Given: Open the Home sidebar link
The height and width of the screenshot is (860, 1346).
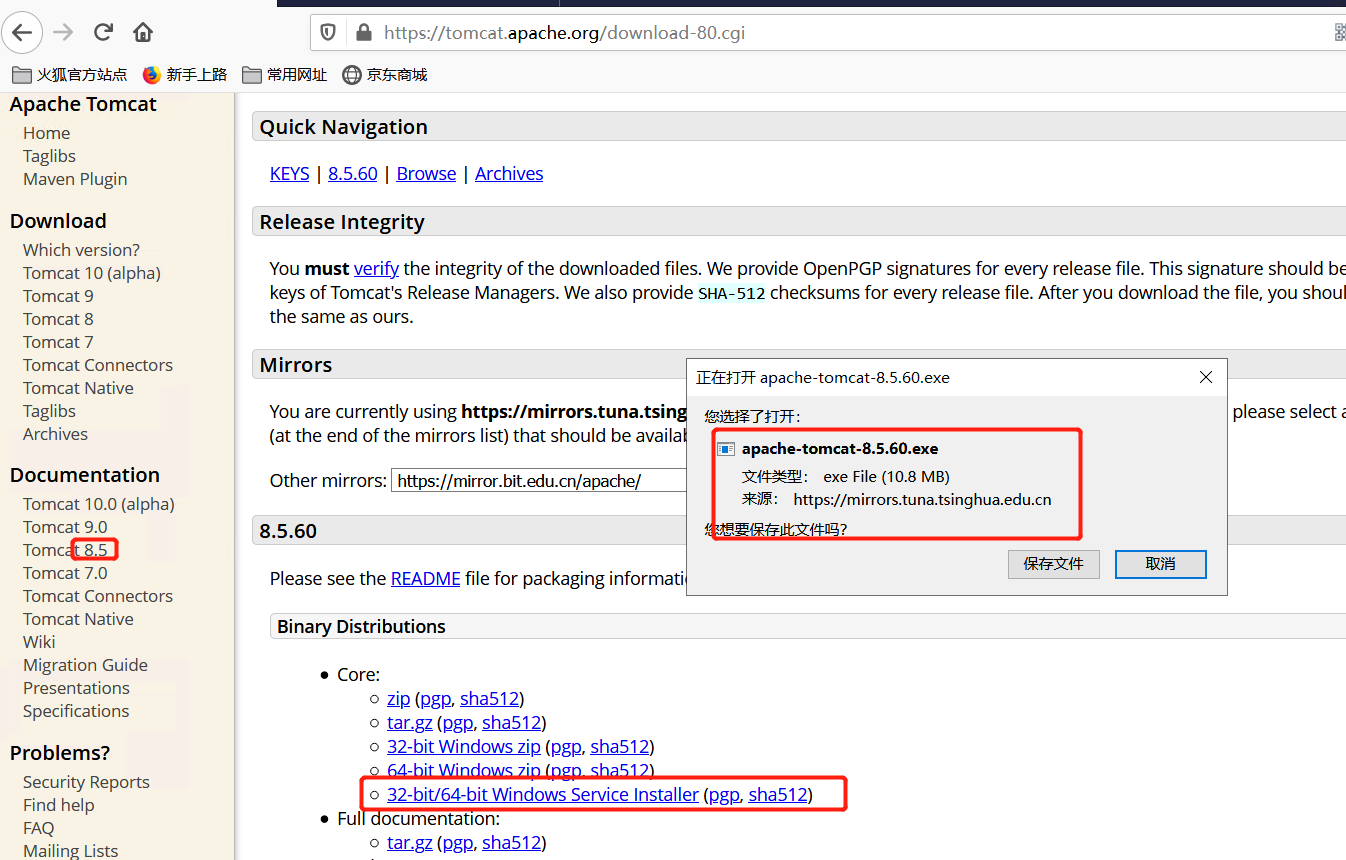Looking at the screenshot, I should pyautogui.click(x=47, y=133).
